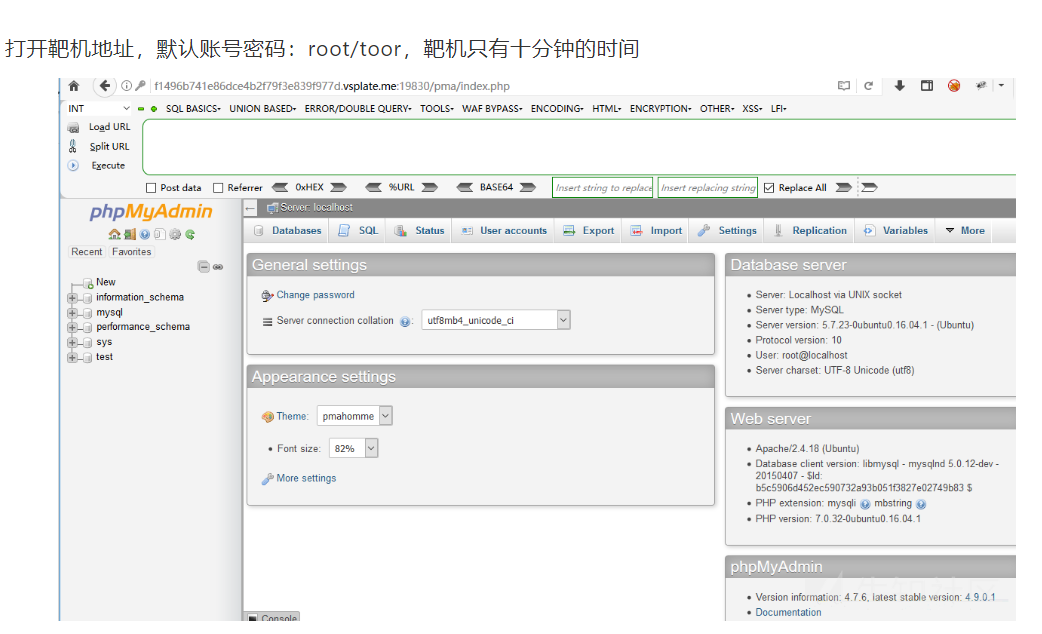Open the WAF BYPASS menu
This screenshot has height=634, width=1042.
[x=492, y=108]
